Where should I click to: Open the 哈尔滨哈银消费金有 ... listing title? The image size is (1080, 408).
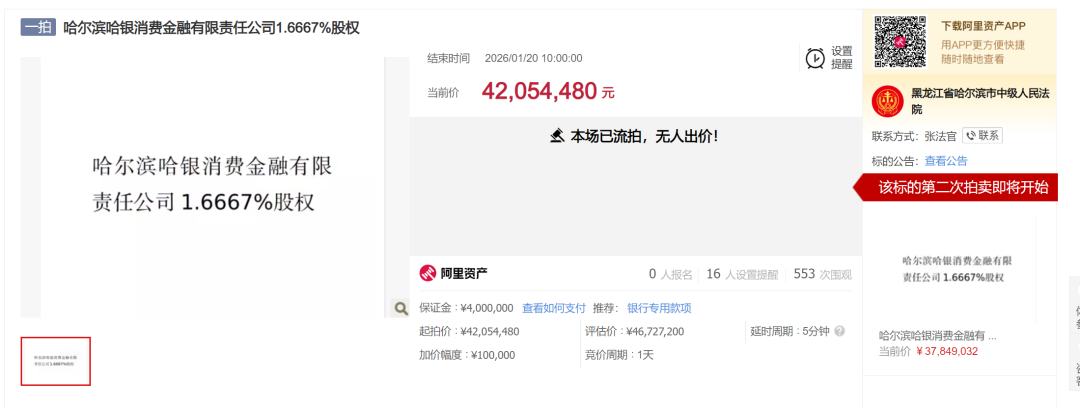coord(937,336)
